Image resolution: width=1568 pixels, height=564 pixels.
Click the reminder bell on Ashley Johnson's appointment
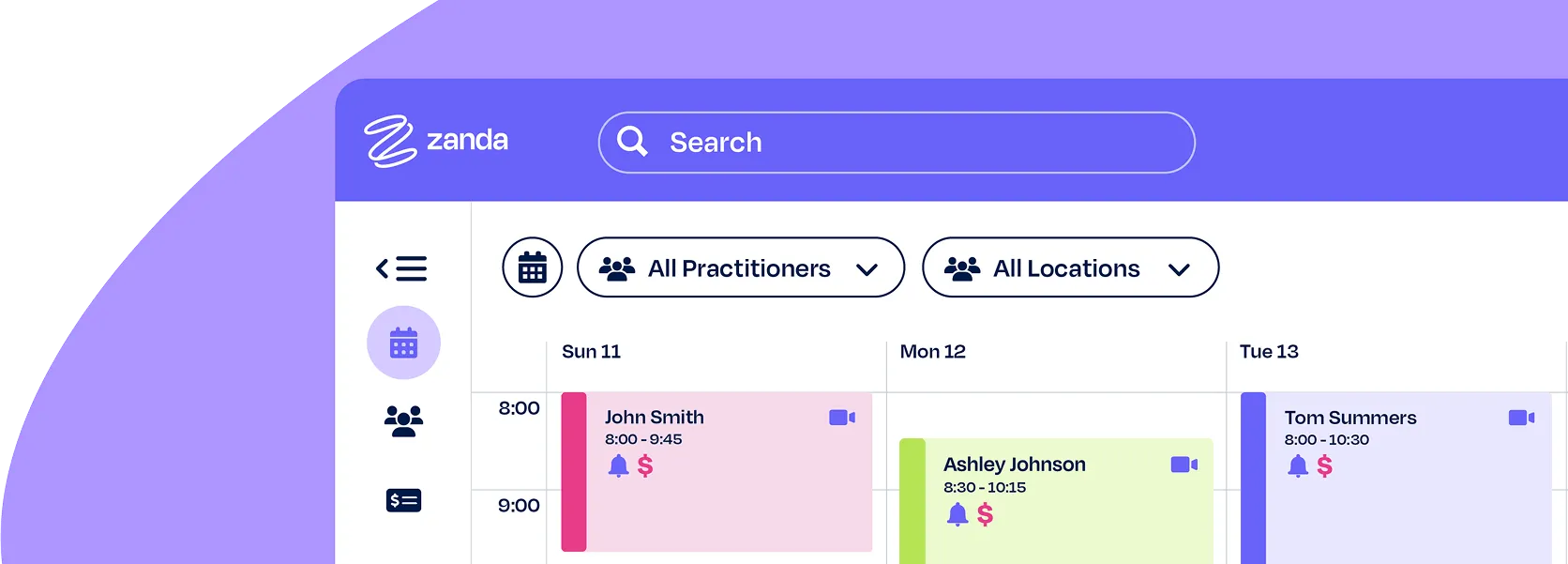coord(957,514)
